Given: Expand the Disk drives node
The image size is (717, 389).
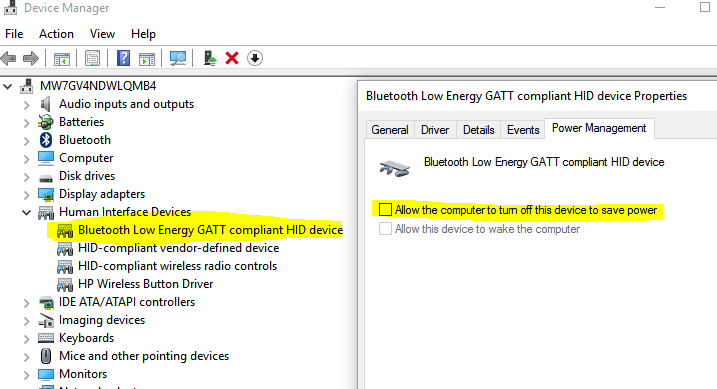Looking at the screenshot, I should point(27,177).
